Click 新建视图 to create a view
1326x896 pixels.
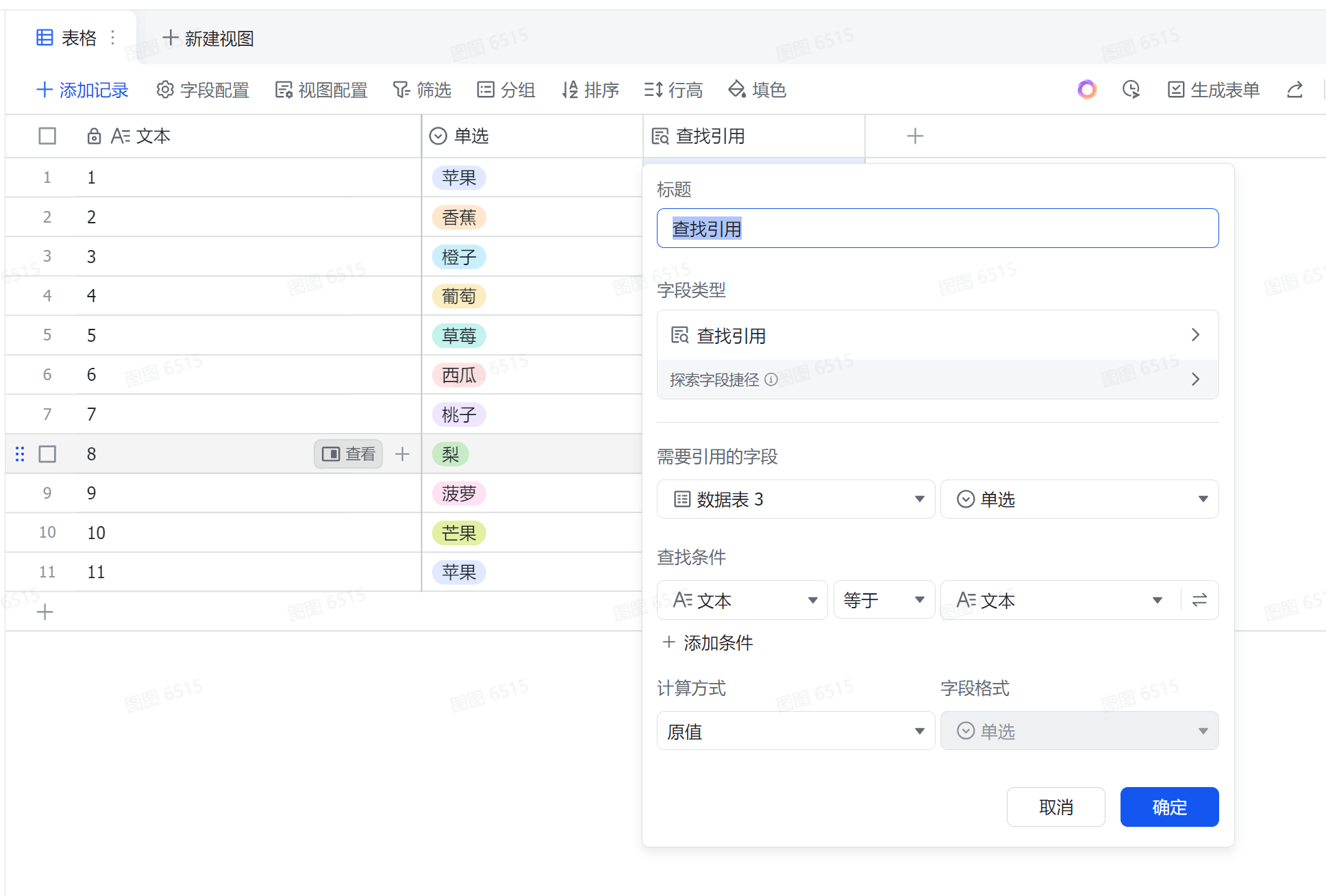click(208, 38)
